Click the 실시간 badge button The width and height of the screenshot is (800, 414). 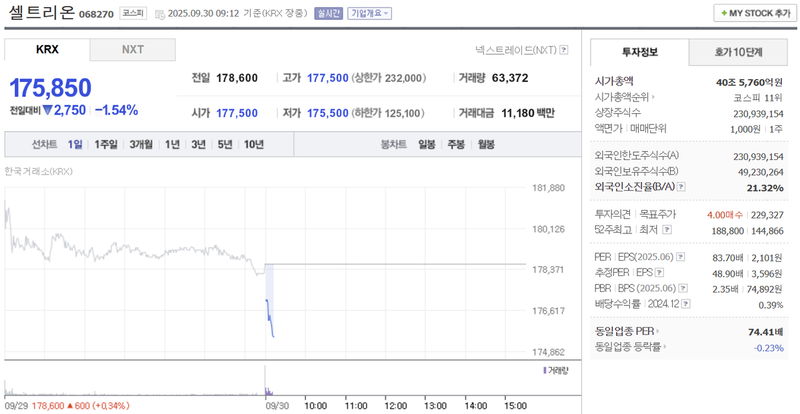(x=327, y=14)
